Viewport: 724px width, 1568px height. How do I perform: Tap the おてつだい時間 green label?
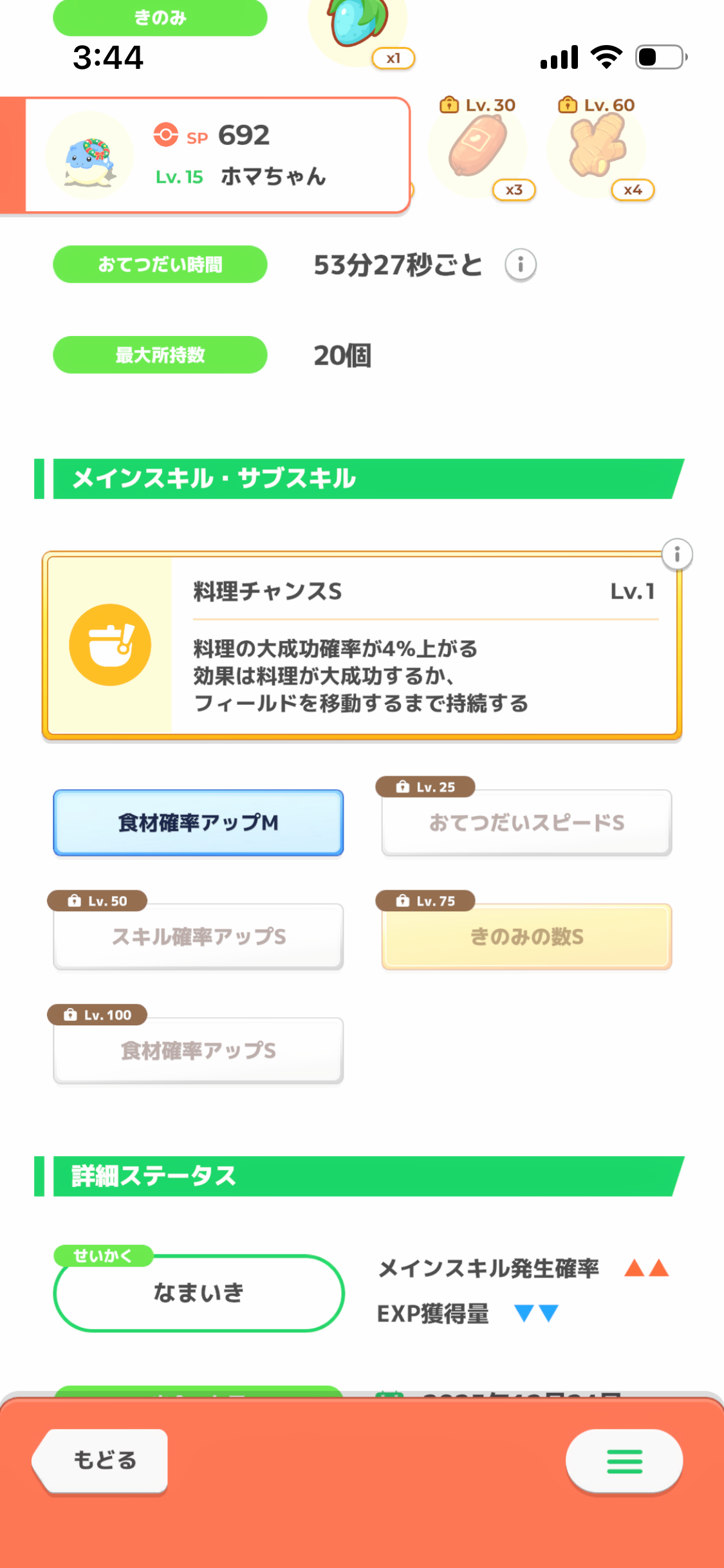(x=160, y=265)
